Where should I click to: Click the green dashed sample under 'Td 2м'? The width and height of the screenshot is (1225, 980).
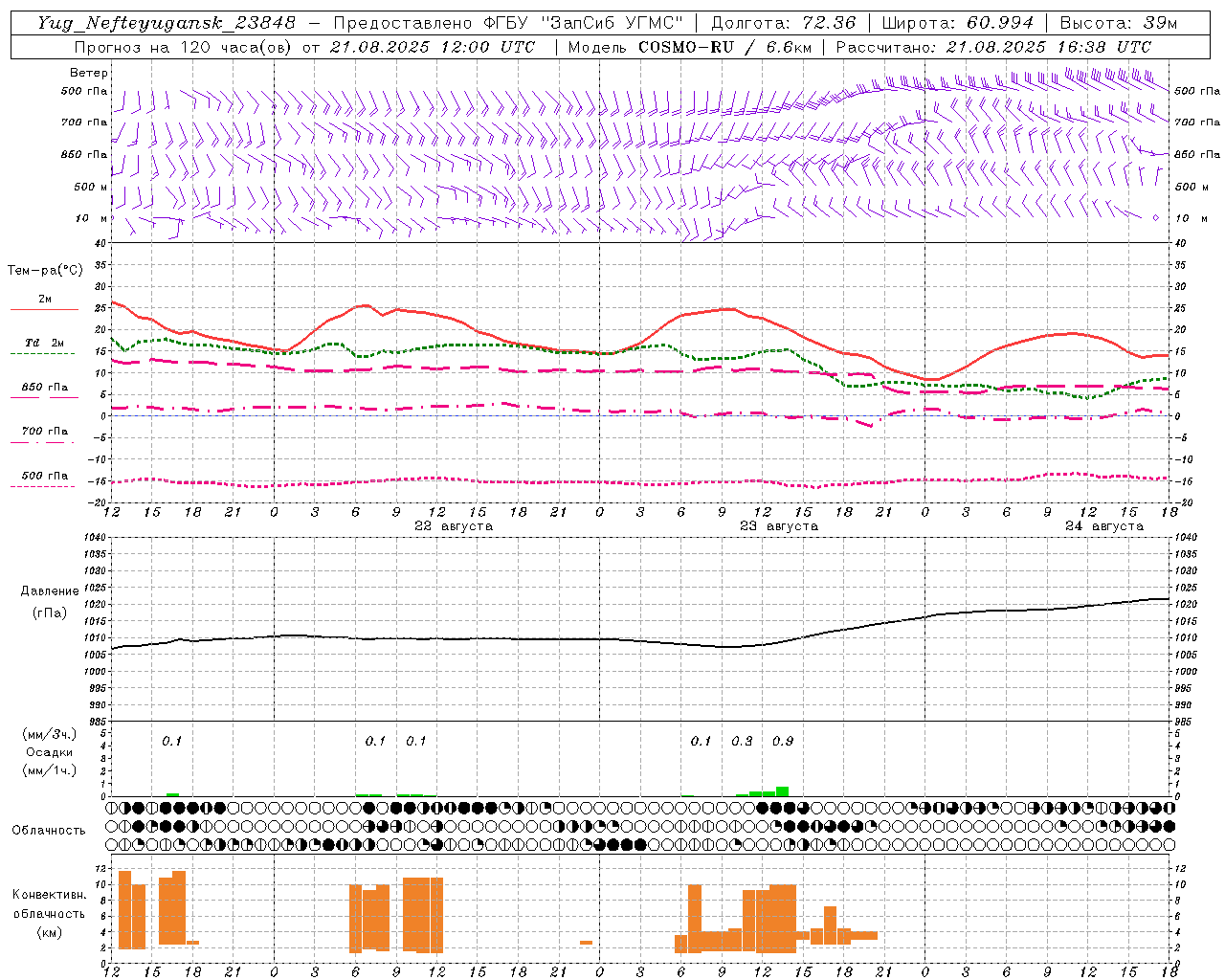[x=42, y=353]
